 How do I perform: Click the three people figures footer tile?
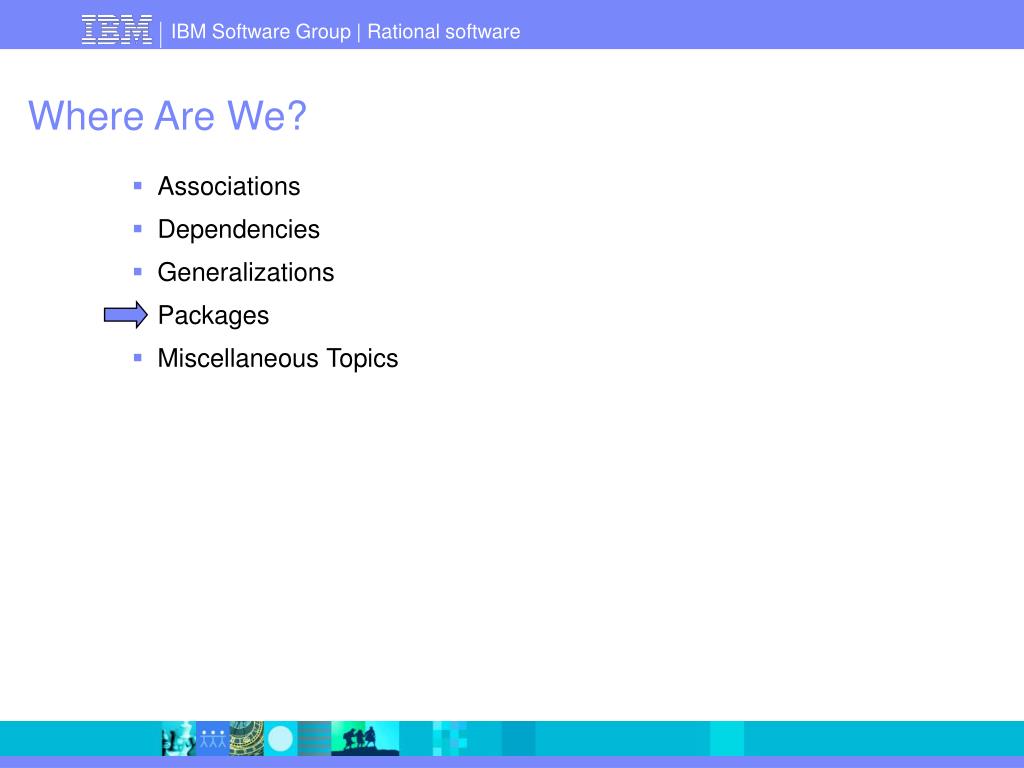click(213, 739)
